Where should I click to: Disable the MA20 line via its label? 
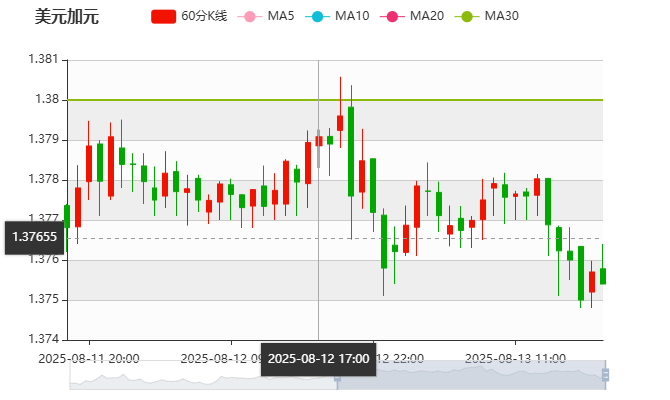click(427, 16)
